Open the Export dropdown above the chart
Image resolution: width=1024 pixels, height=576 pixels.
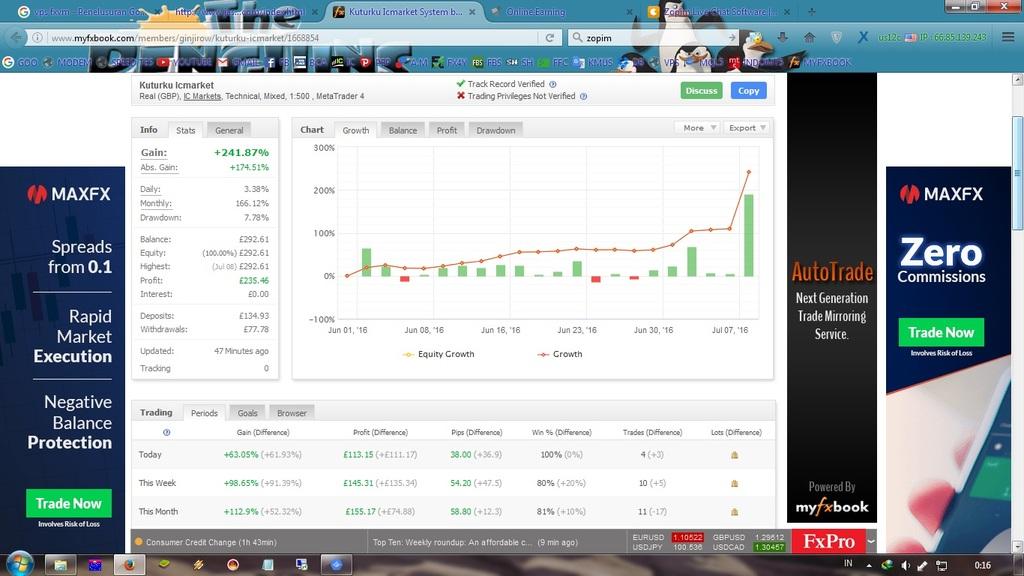[746, 128]
